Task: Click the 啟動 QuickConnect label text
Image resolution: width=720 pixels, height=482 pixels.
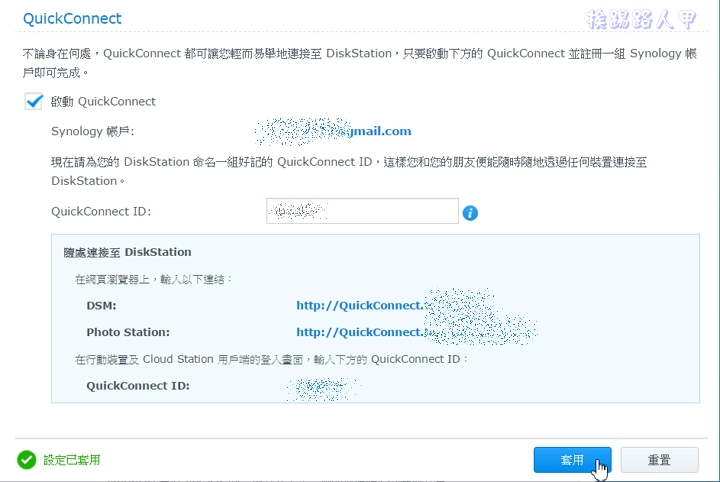Action: click(x=103, y=101)
